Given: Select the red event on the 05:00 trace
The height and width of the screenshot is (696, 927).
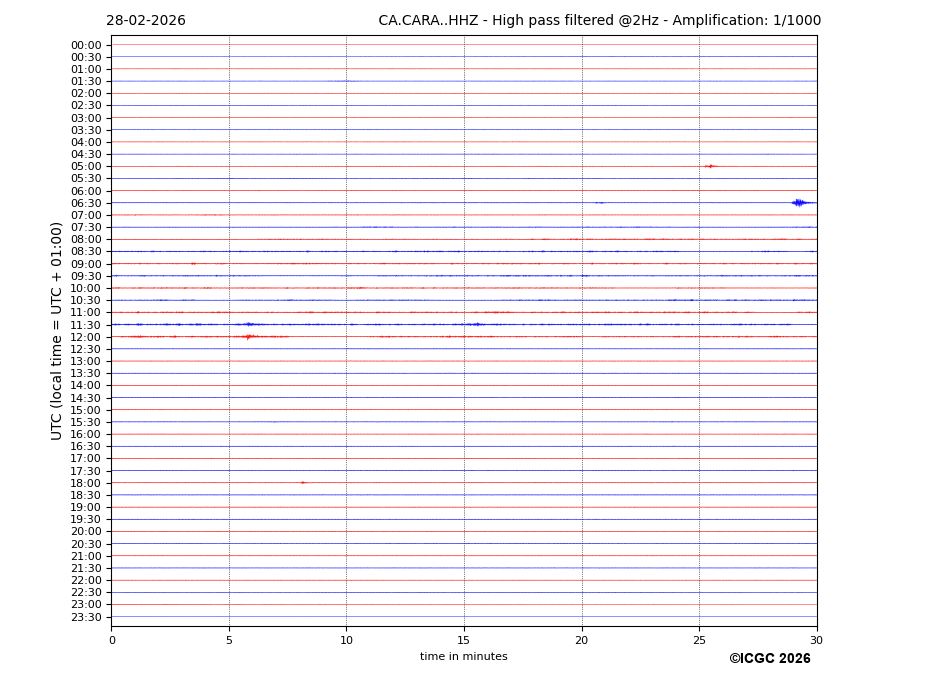Looking at the screenshot, I should tap(710, 166).
